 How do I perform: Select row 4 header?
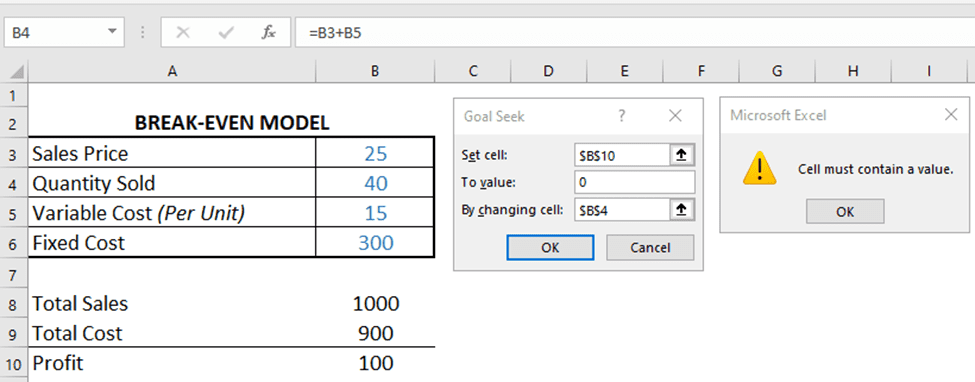[x=14, y=183]
